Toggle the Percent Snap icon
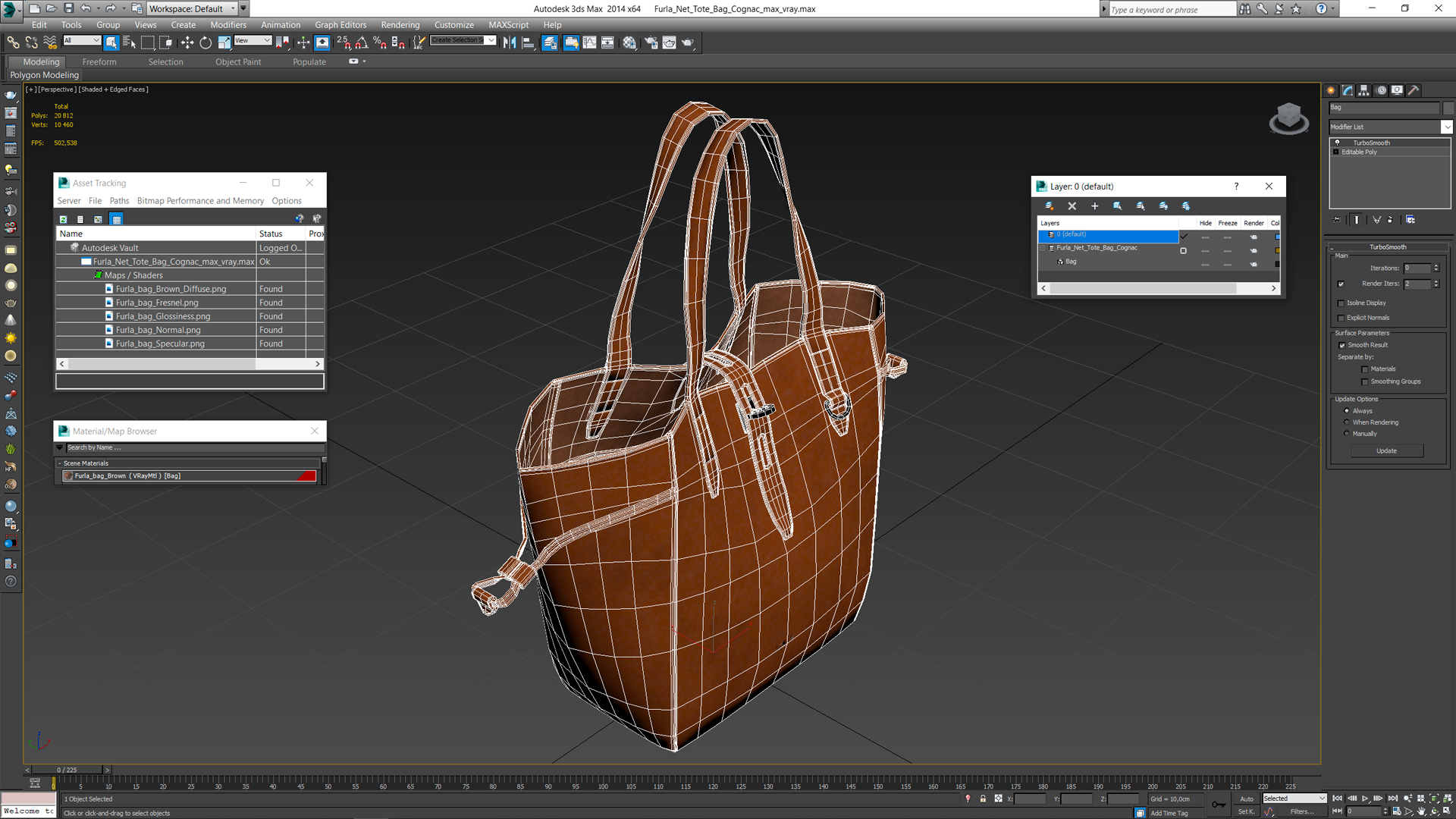This screenshot has height=819, width=1456. pos(380,42)
